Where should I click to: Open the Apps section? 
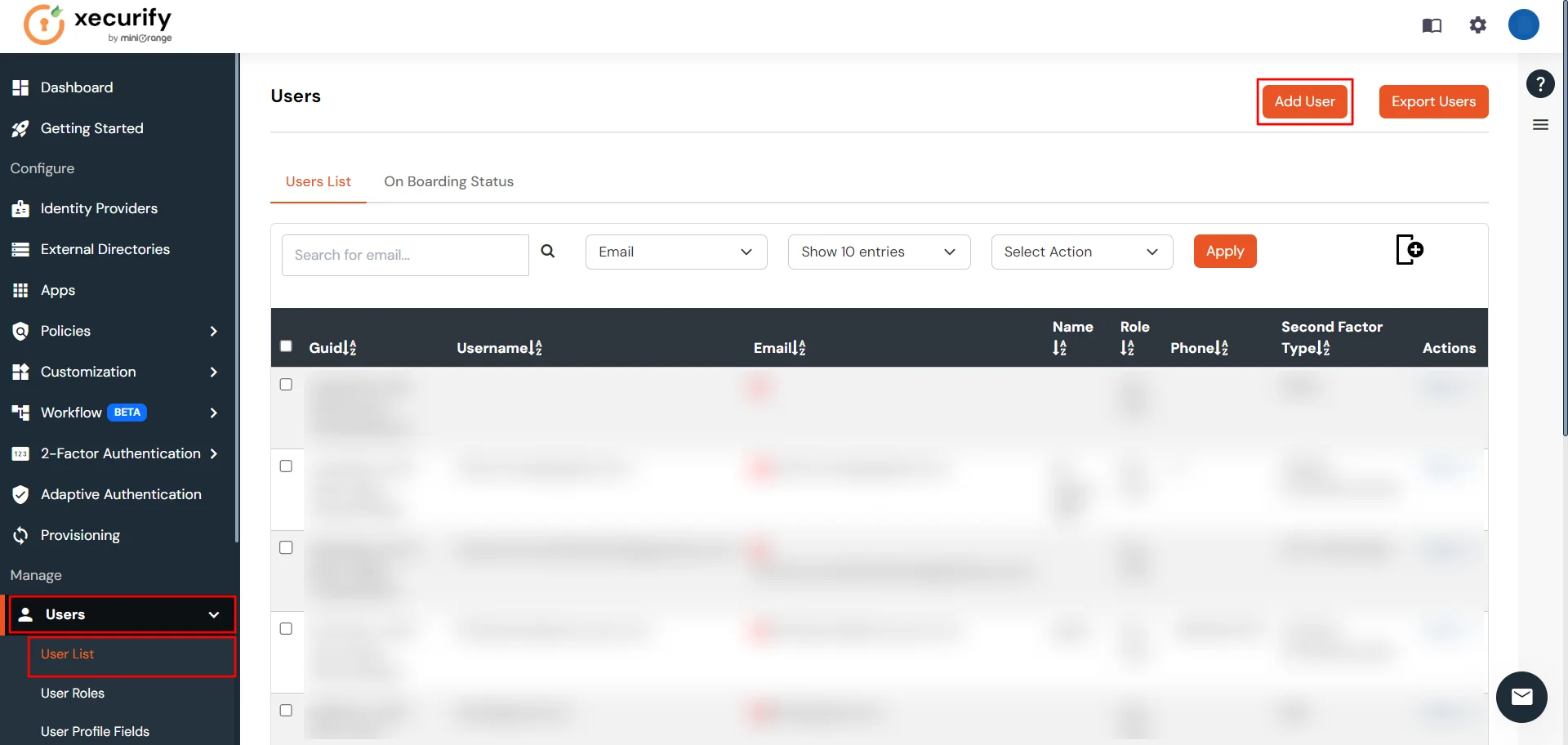click(59, 290)
